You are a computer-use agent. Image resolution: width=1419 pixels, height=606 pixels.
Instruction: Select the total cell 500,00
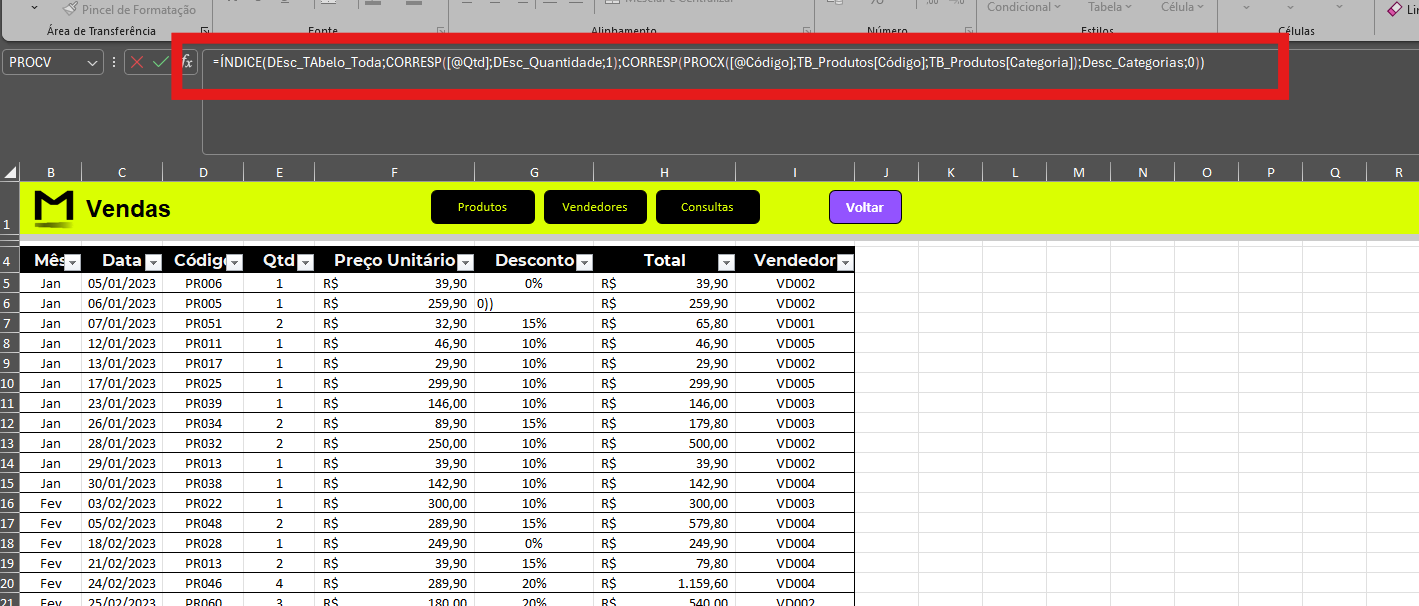(x=665, y=443)
